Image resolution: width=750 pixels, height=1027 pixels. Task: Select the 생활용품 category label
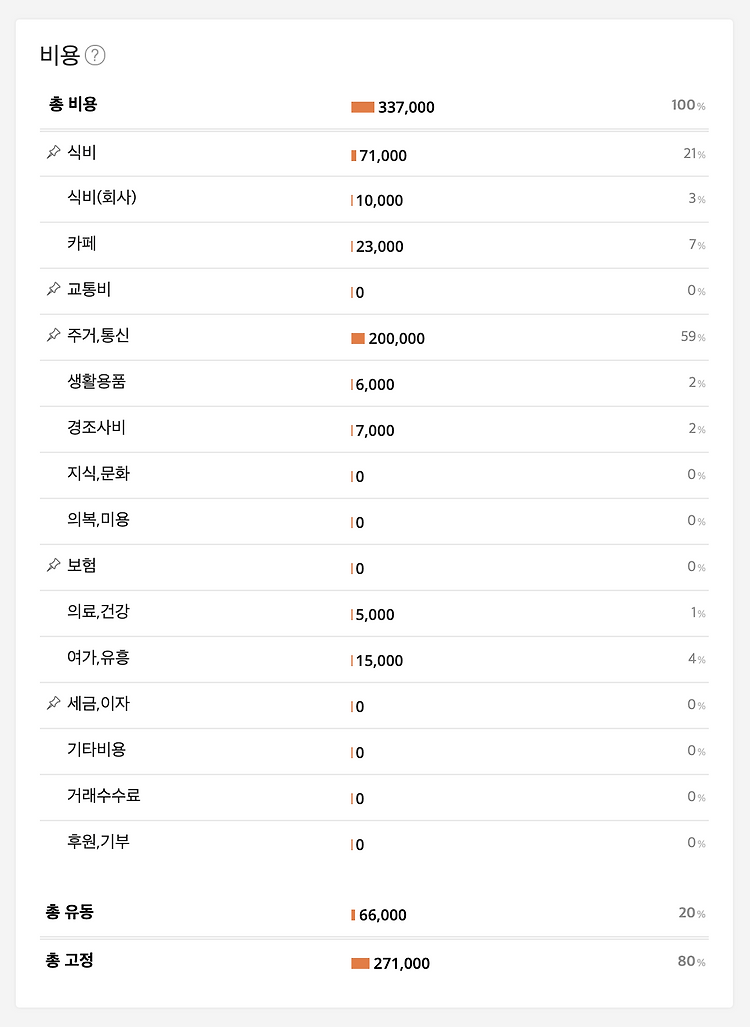(96, 381)
